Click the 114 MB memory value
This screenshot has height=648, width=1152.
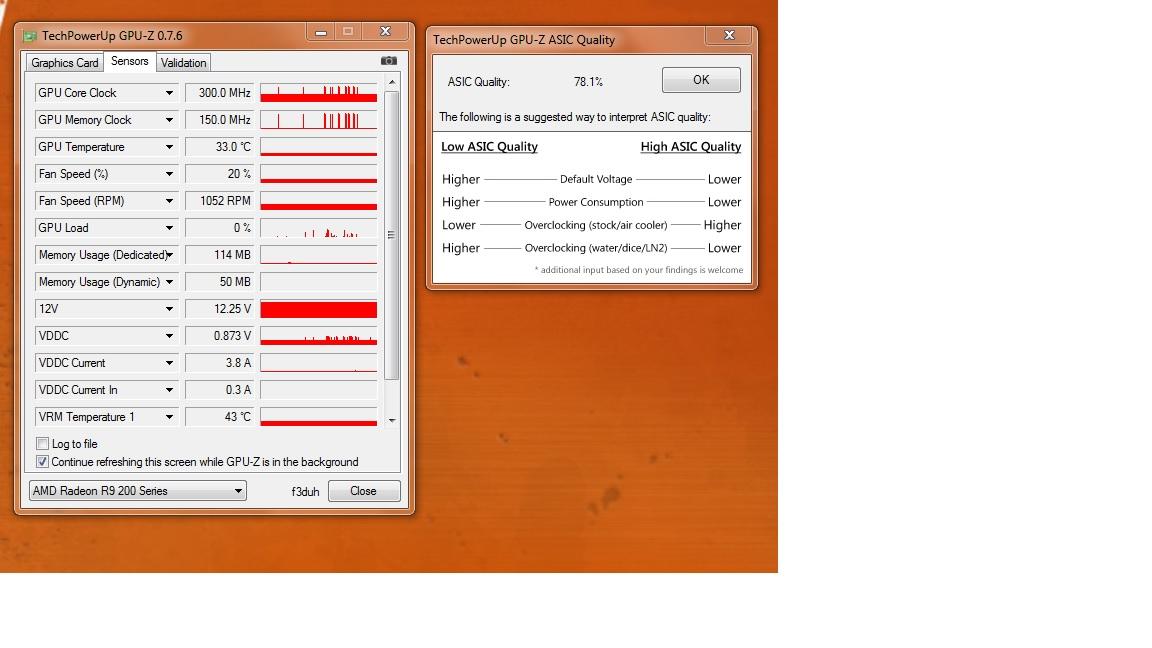pyautogui.click(x=219, y=255)
